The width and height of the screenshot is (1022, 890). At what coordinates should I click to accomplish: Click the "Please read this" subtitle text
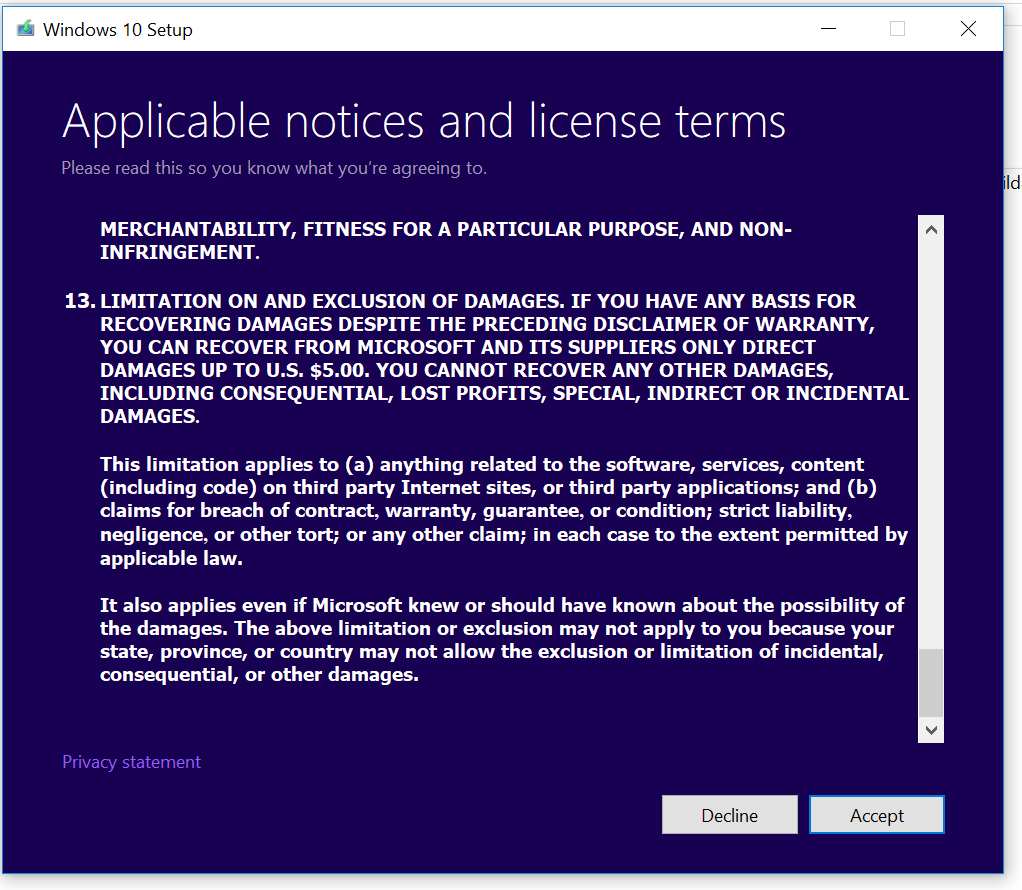point(274,168)
